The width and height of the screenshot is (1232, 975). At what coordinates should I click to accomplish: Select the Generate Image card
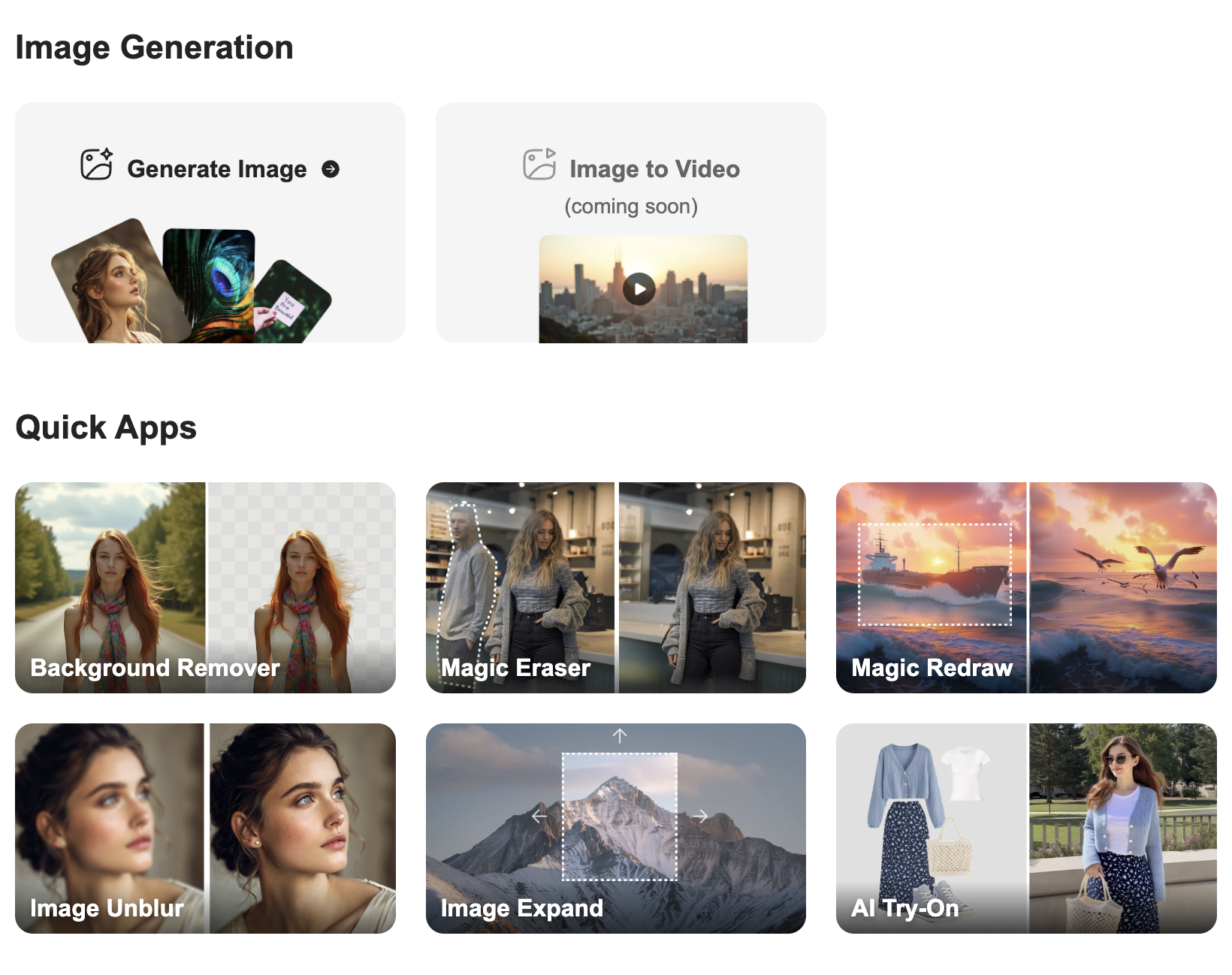click(210, 222)
